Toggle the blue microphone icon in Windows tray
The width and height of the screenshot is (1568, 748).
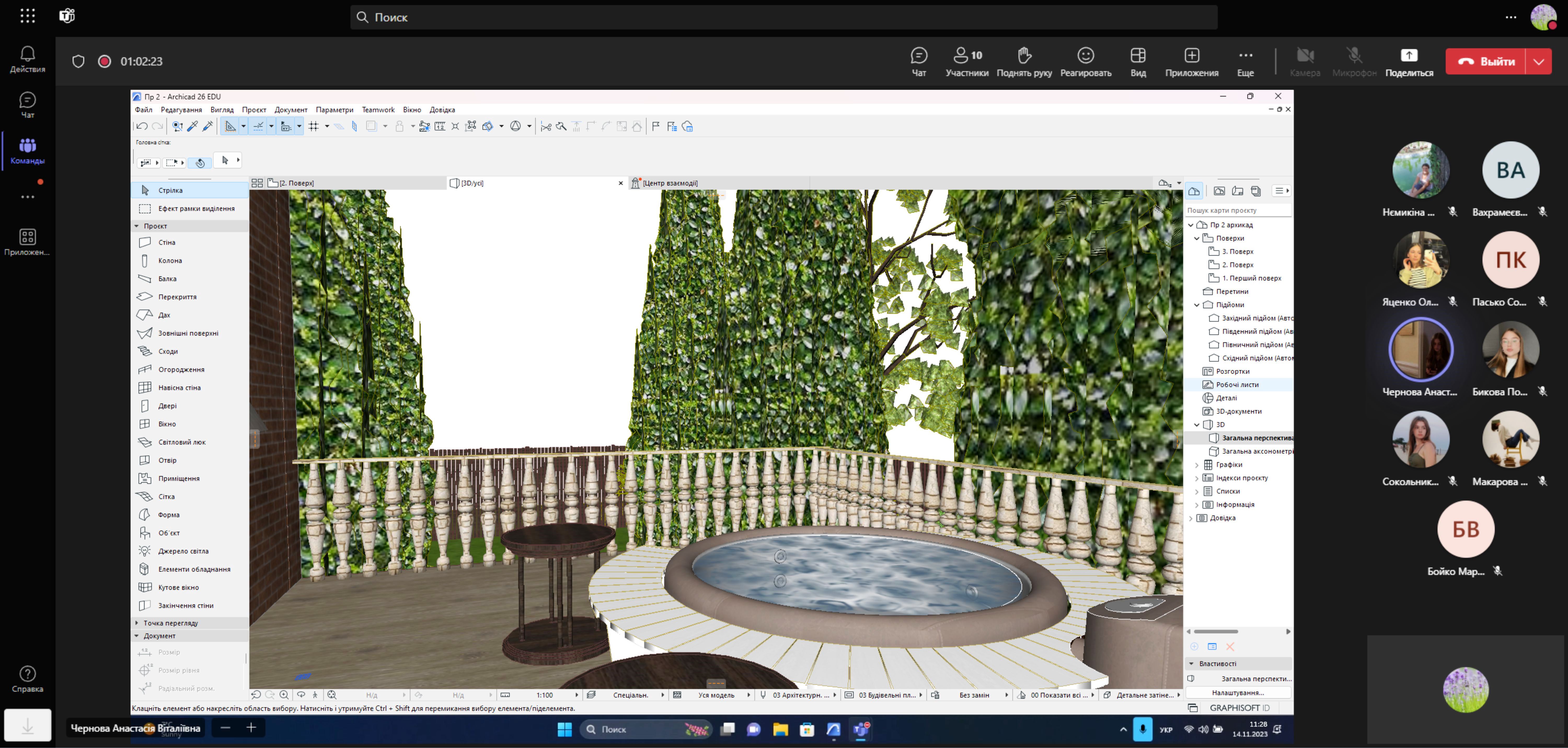point(1143,729)
